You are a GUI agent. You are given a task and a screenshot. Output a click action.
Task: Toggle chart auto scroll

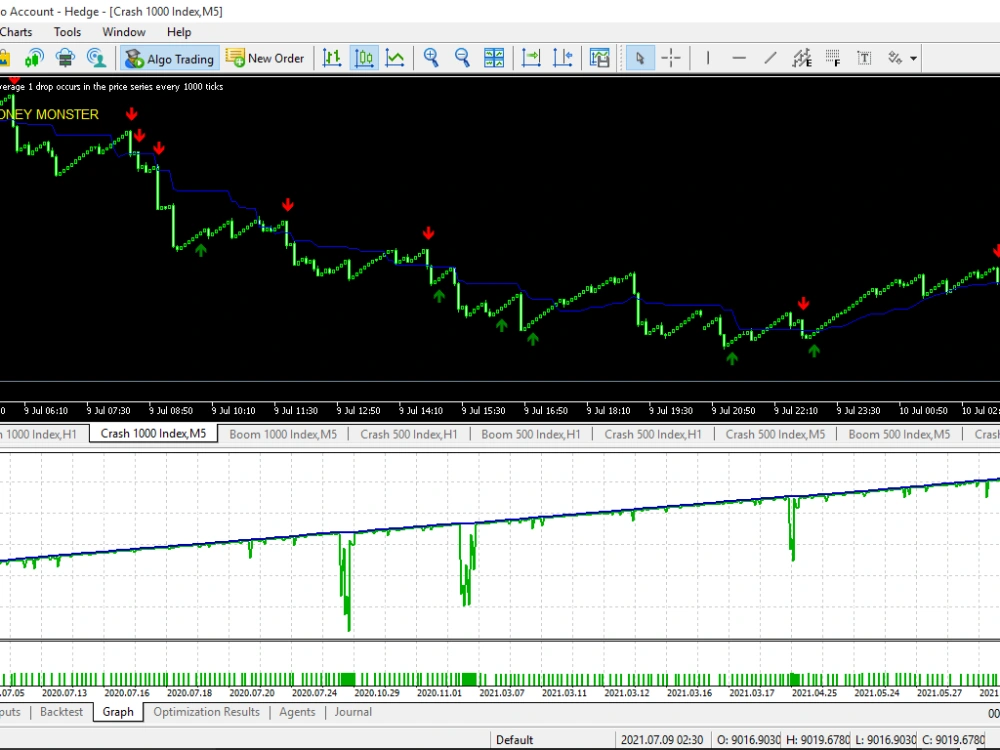[x=531, y=57]
